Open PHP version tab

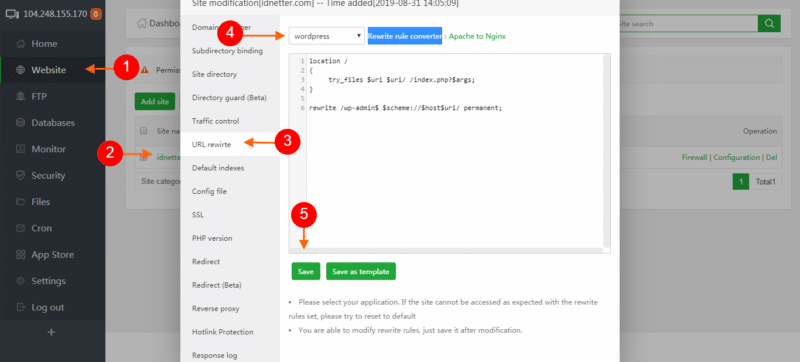[x=212, y=239]
